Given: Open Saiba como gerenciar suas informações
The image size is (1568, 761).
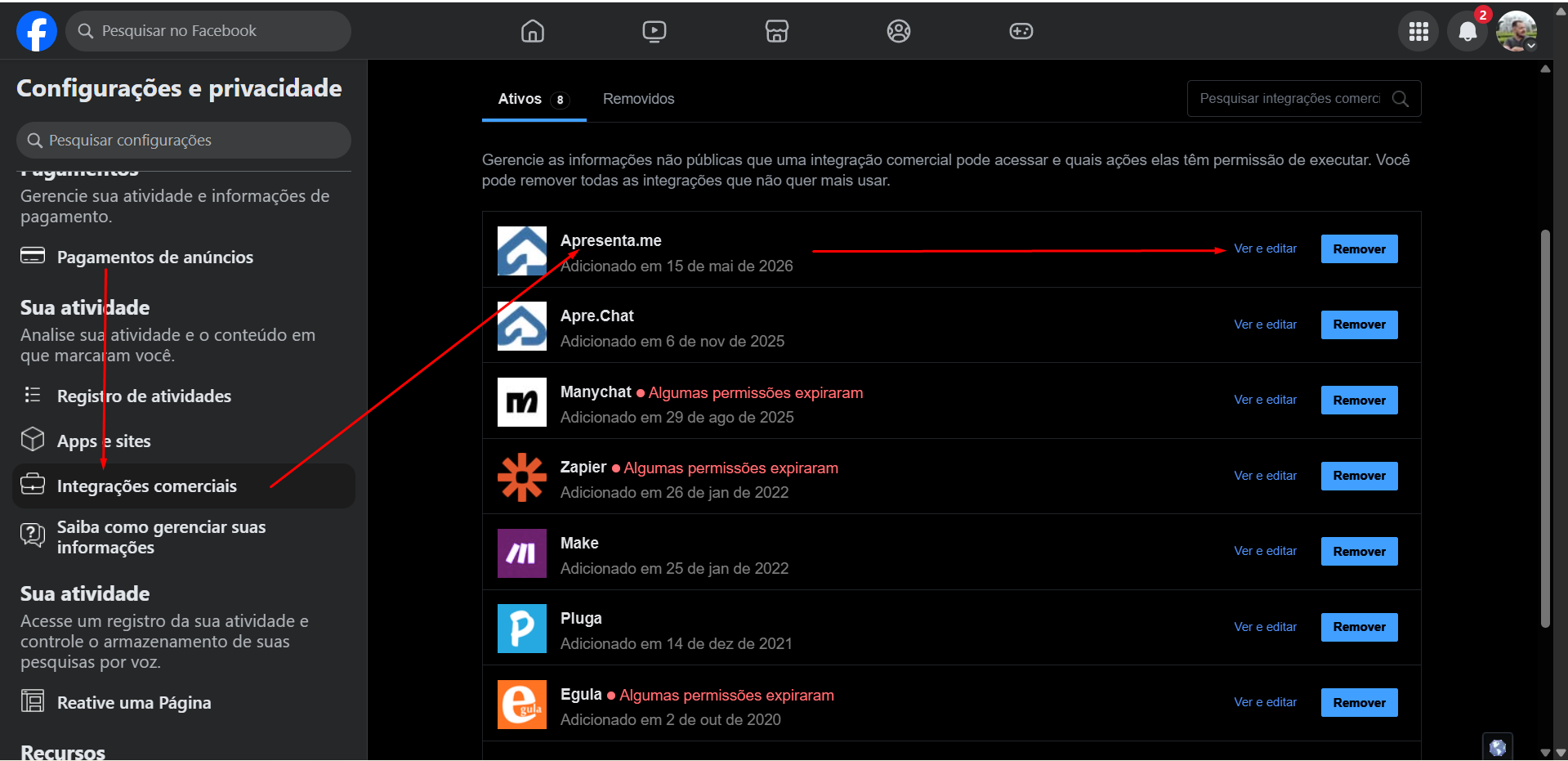Looking at the screenshot, I should click(184, 537).
